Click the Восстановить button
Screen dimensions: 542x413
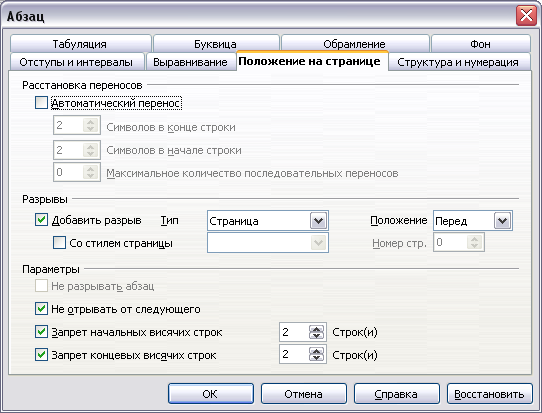click(489, 394)
